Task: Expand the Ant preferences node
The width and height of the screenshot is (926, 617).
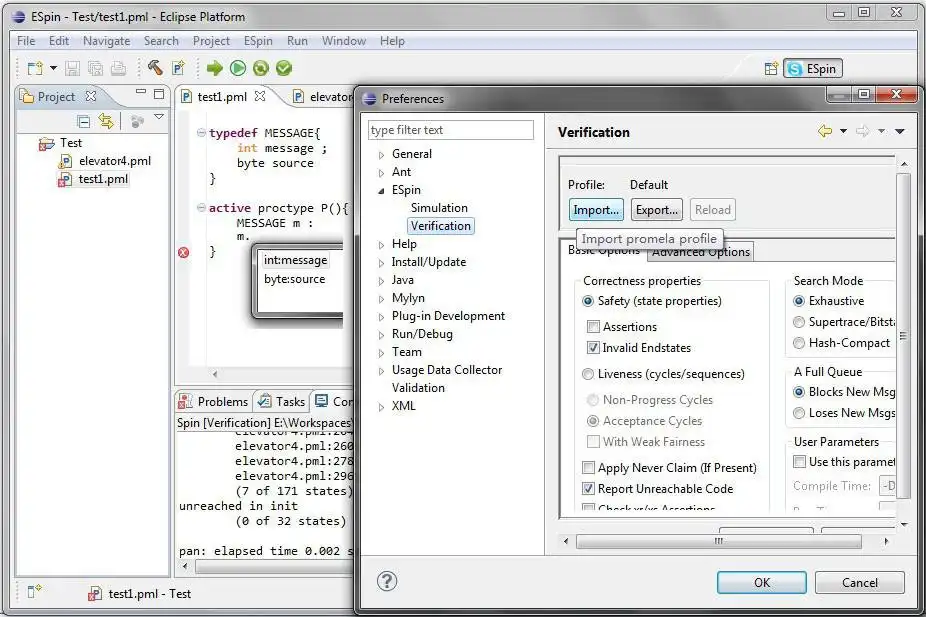Action: (x=382, y=174)
